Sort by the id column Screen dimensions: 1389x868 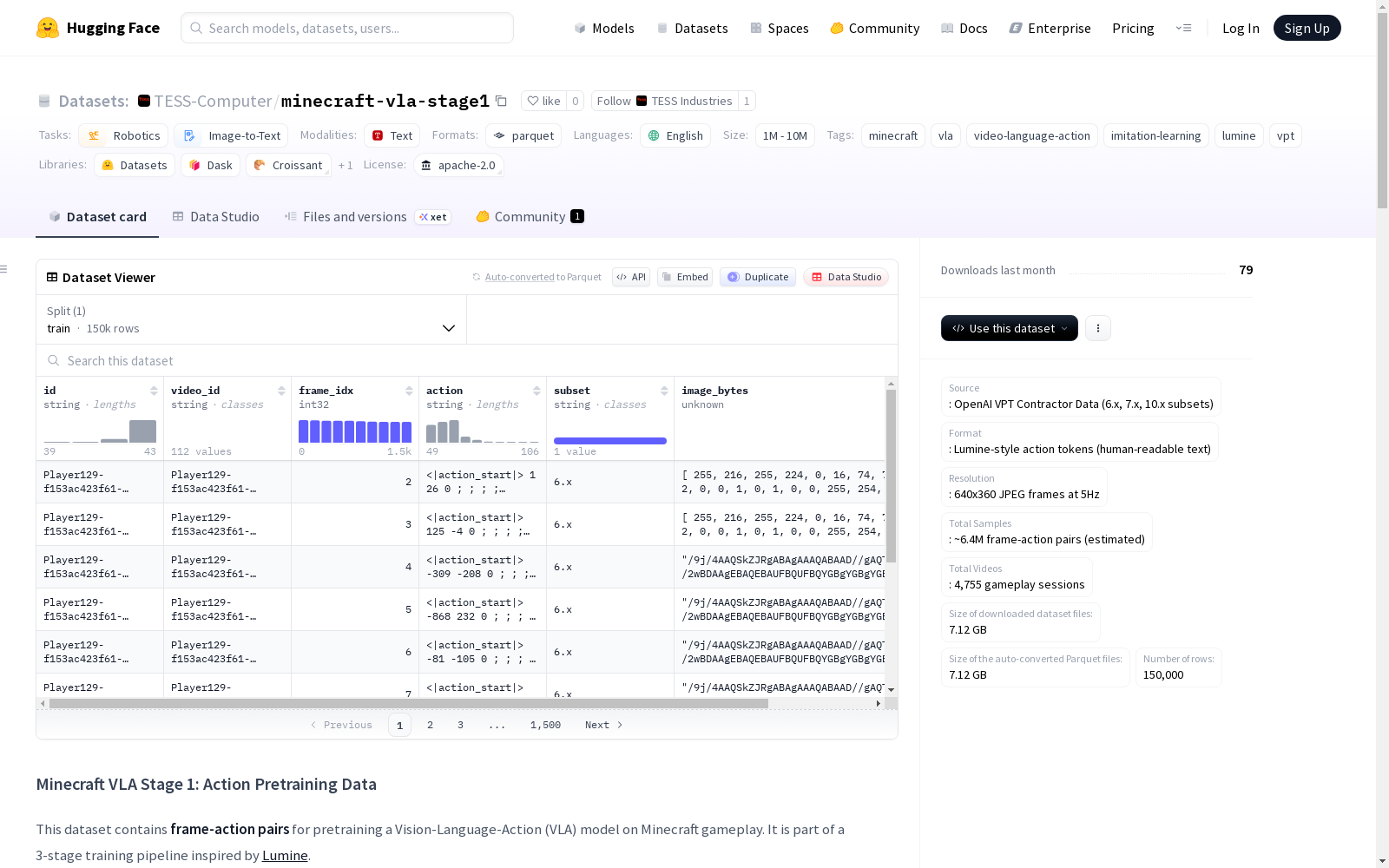[154, 391]
